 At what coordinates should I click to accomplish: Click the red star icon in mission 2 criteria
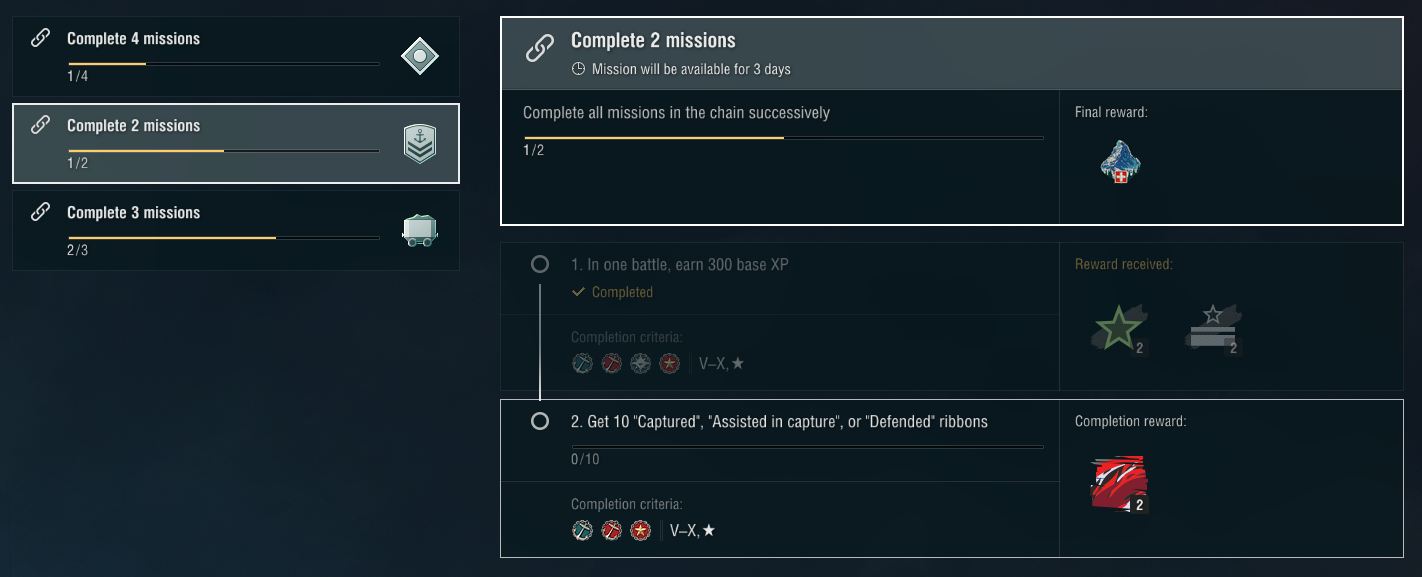coord(641,531)
